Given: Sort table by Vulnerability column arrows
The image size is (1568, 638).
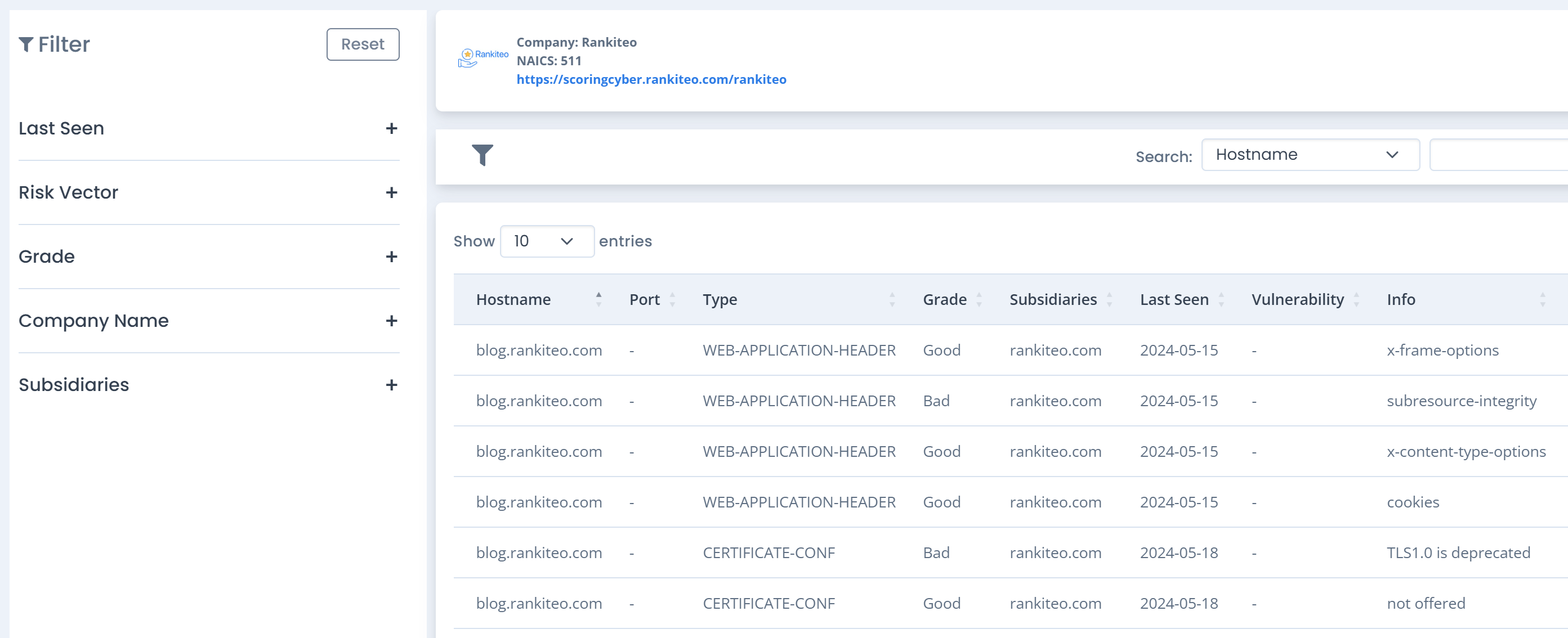Looking at the screenshot, I should tap(1356, 299).
